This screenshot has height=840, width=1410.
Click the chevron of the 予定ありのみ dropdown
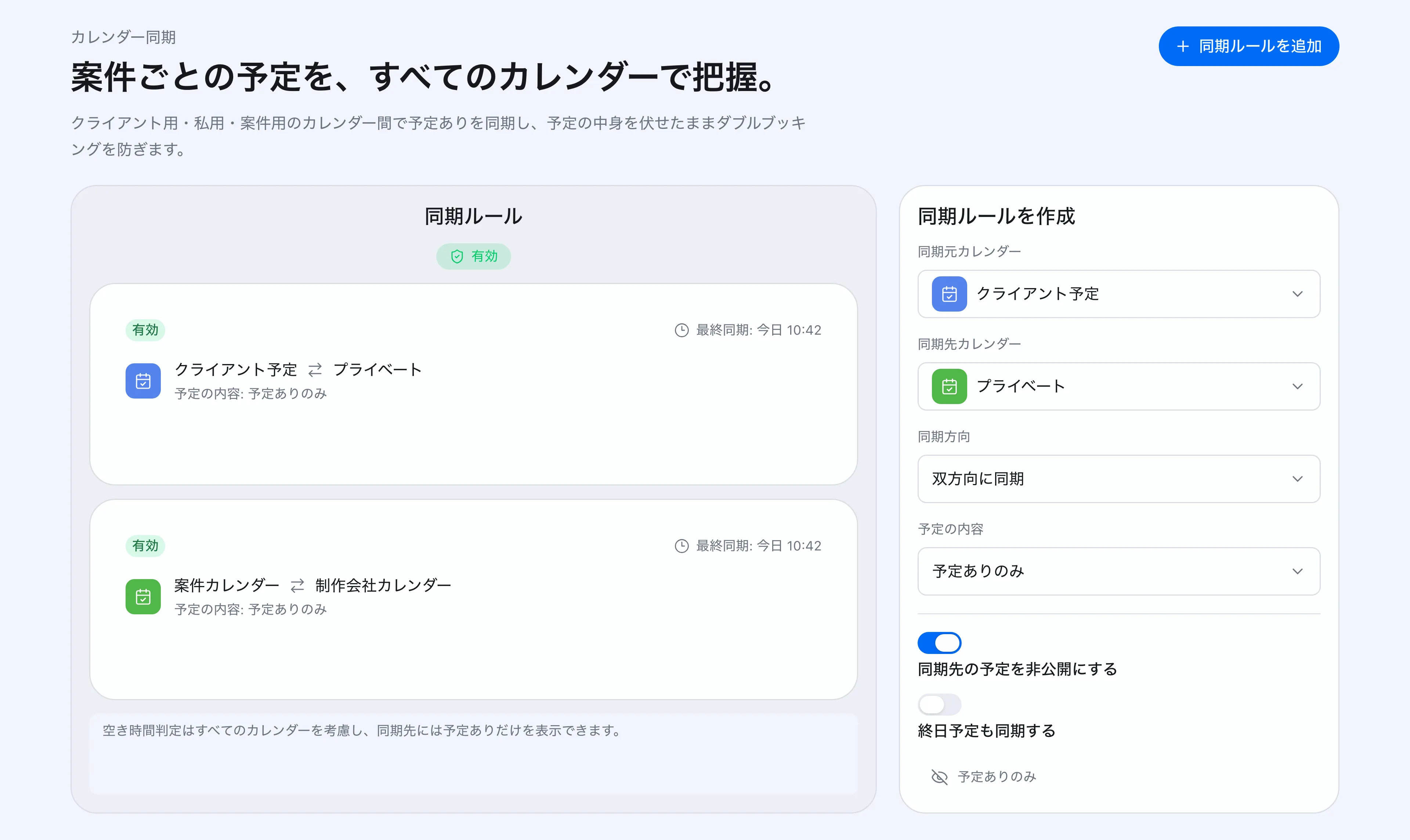pyautogui.click(x=1297, y=571)
